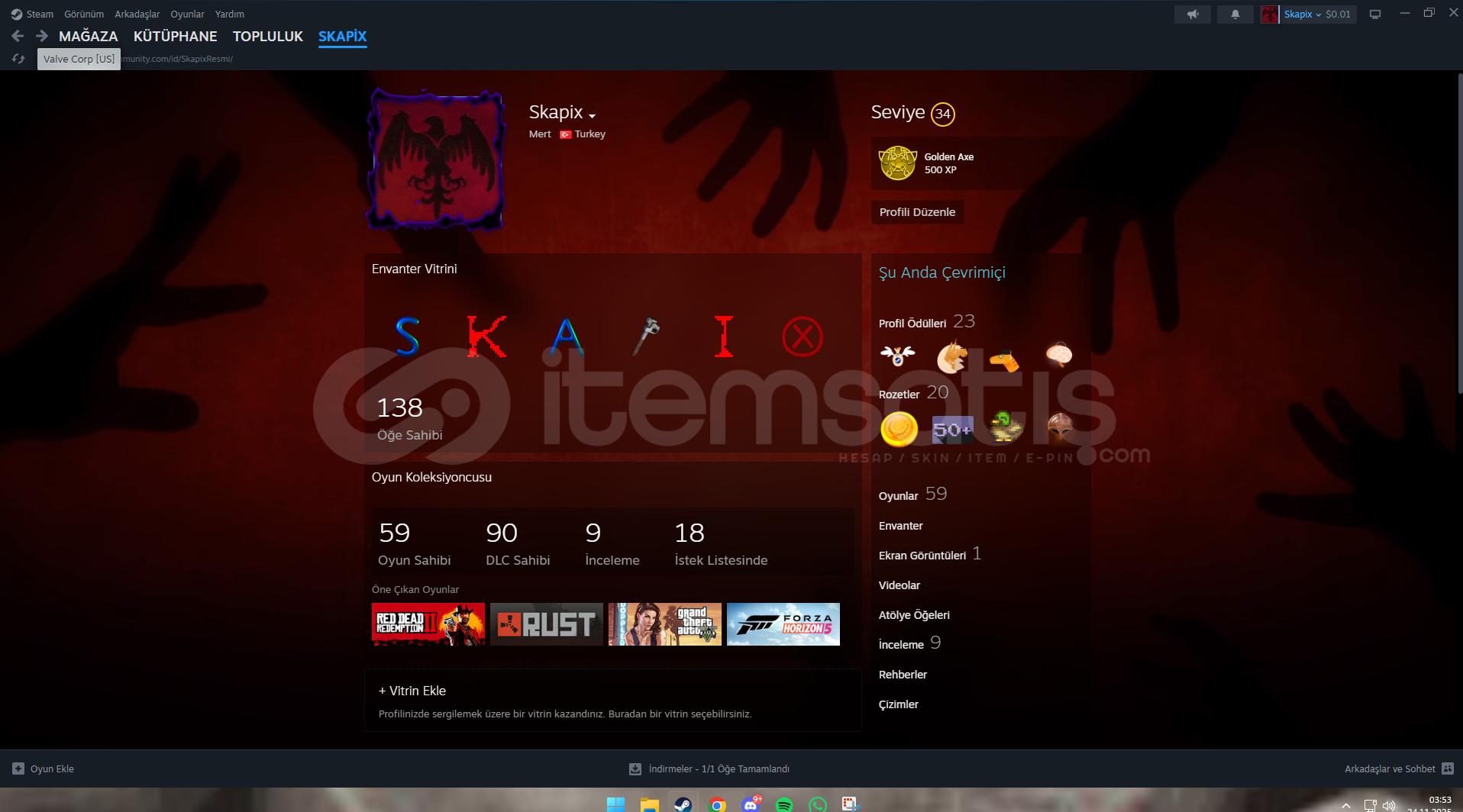Viewport: 1463px width, 812px height.
Task: Open the Görünüm menu
Action: [x=84, y=14]
